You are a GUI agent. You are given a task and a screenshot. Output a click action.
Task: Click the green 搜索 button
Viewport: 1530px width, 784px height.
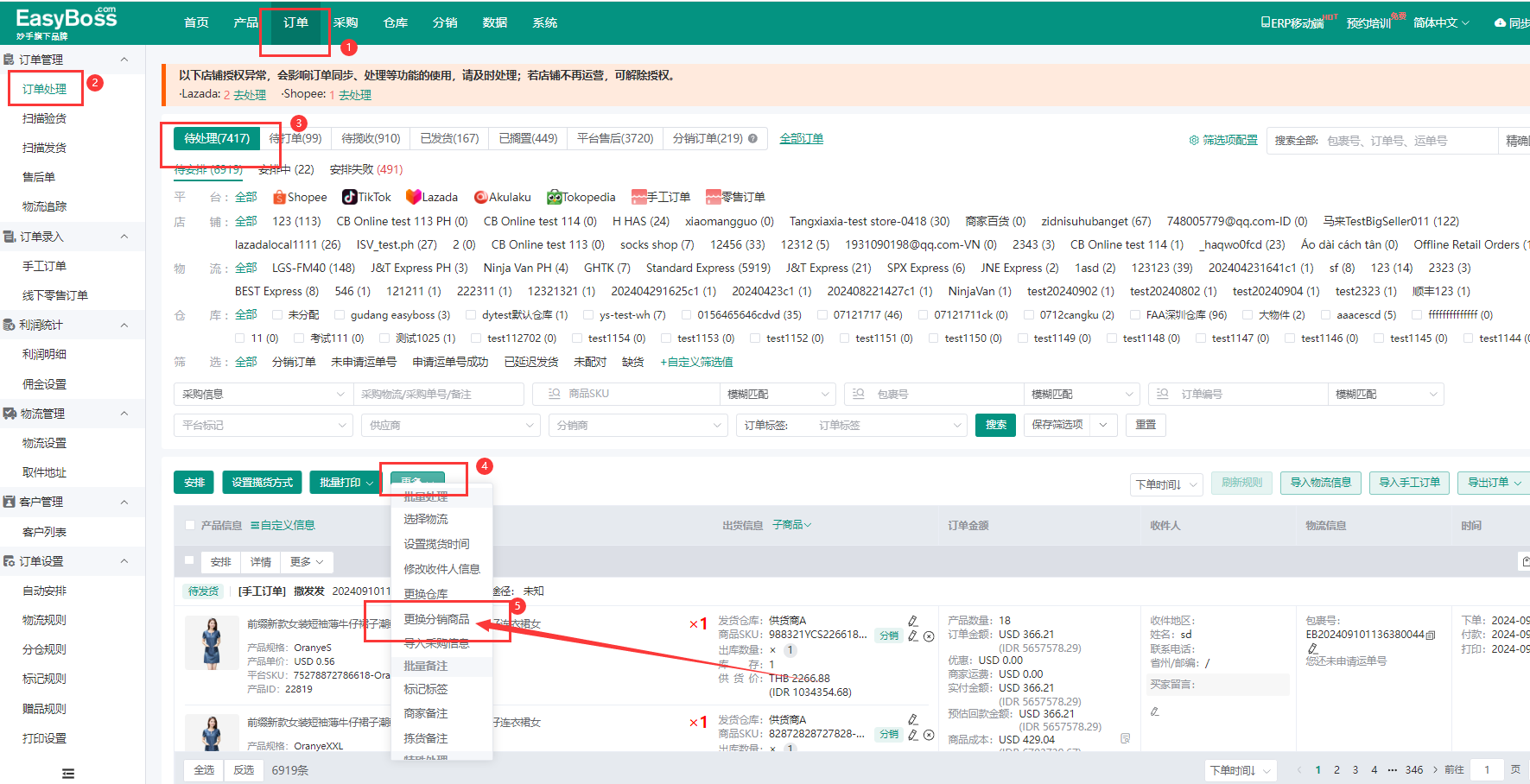pyautogui.click(x=995, y=425)
